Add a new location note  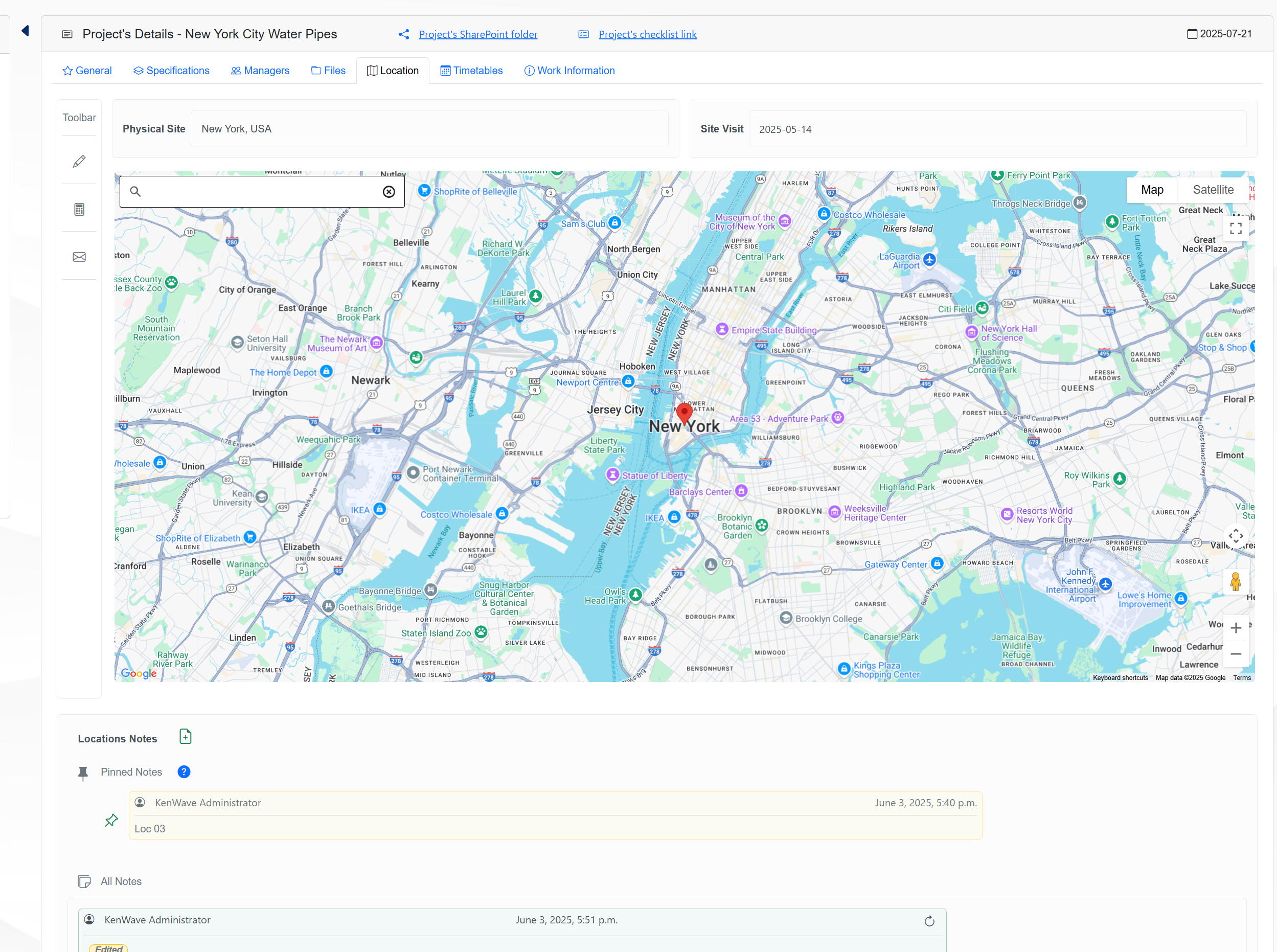(185, 736)
